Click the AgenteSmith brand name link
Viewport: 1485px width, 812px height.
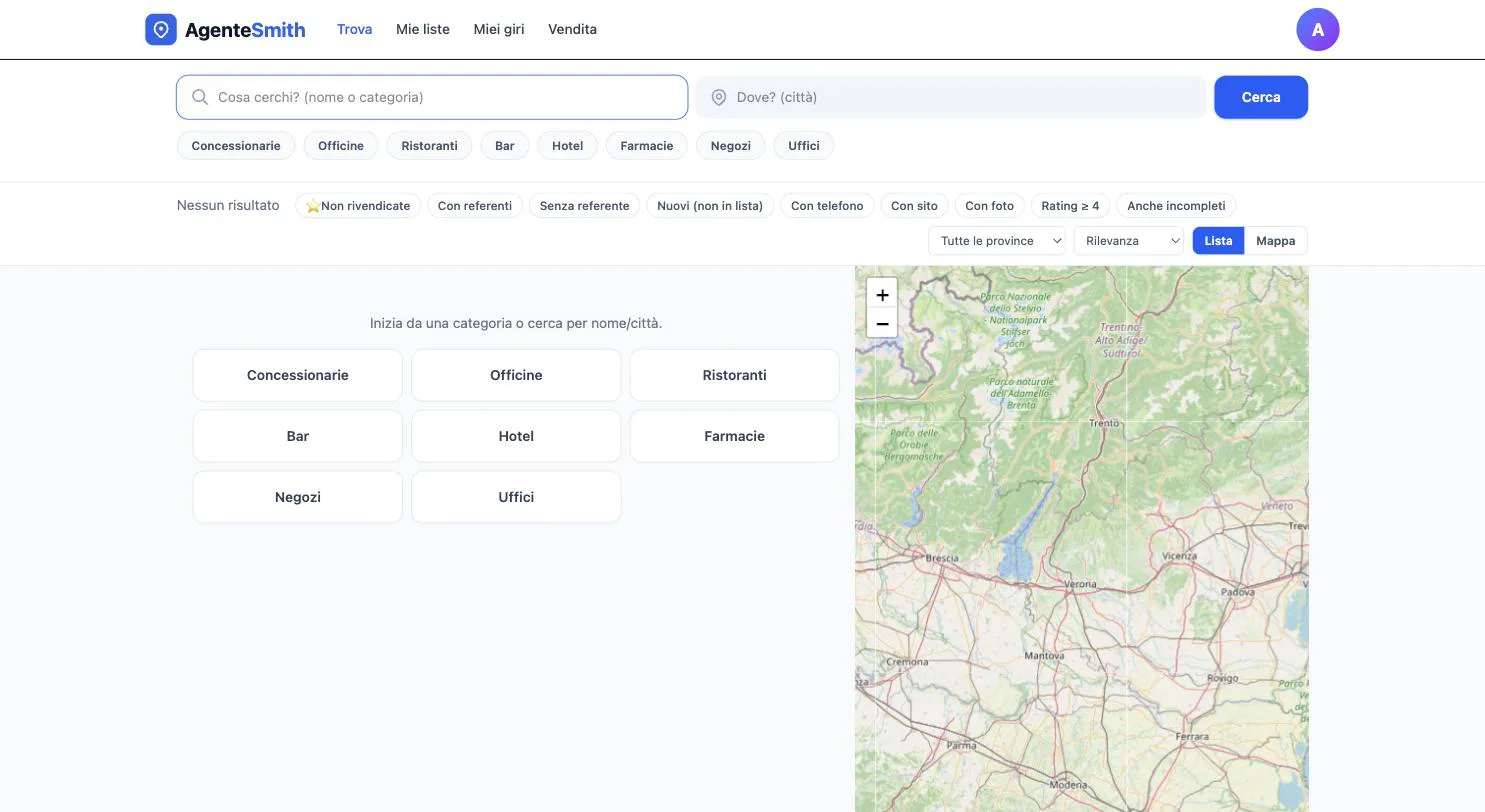[x=245, y=30]
